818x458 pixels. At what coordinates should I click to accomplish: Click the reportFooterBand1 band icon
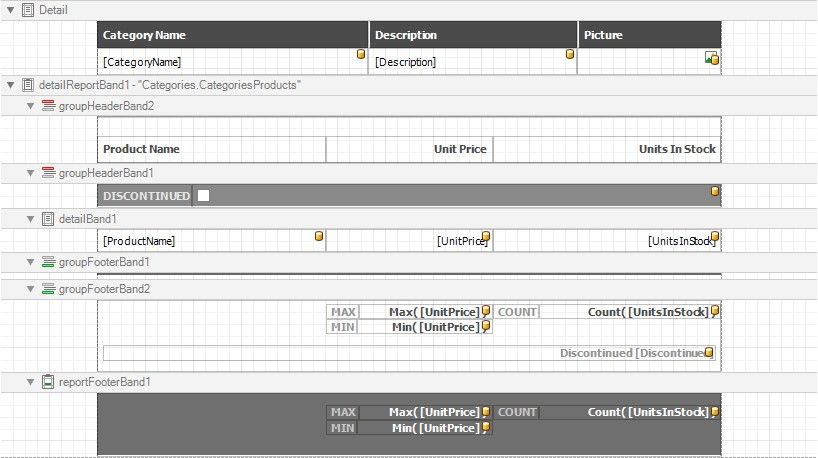pyautogui.click(x=48, y=382)
